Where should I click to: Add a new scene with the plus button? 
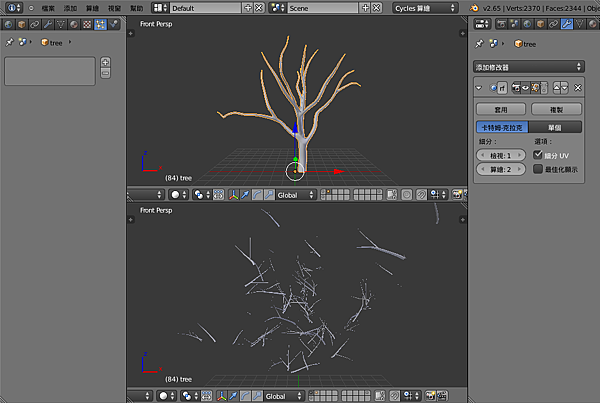365,8
